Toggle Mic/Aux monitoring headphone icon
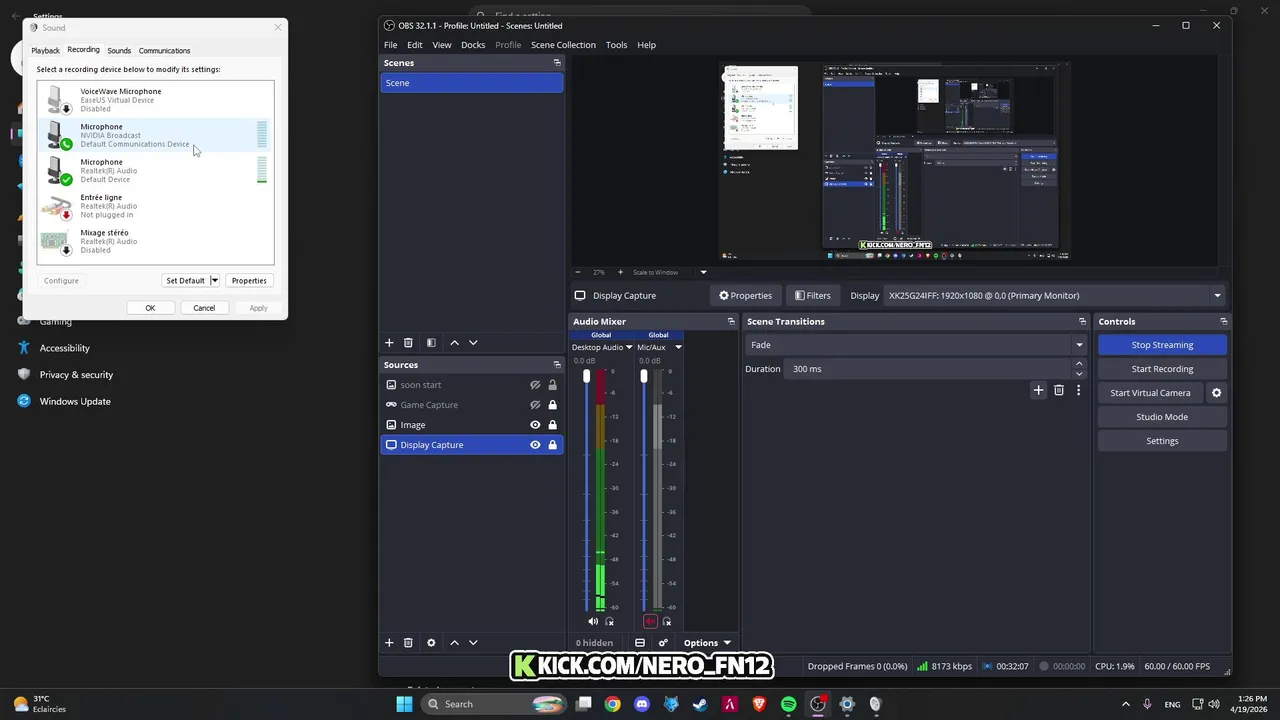This screenshot has width=1280, height=720. (x=667, y=622)
